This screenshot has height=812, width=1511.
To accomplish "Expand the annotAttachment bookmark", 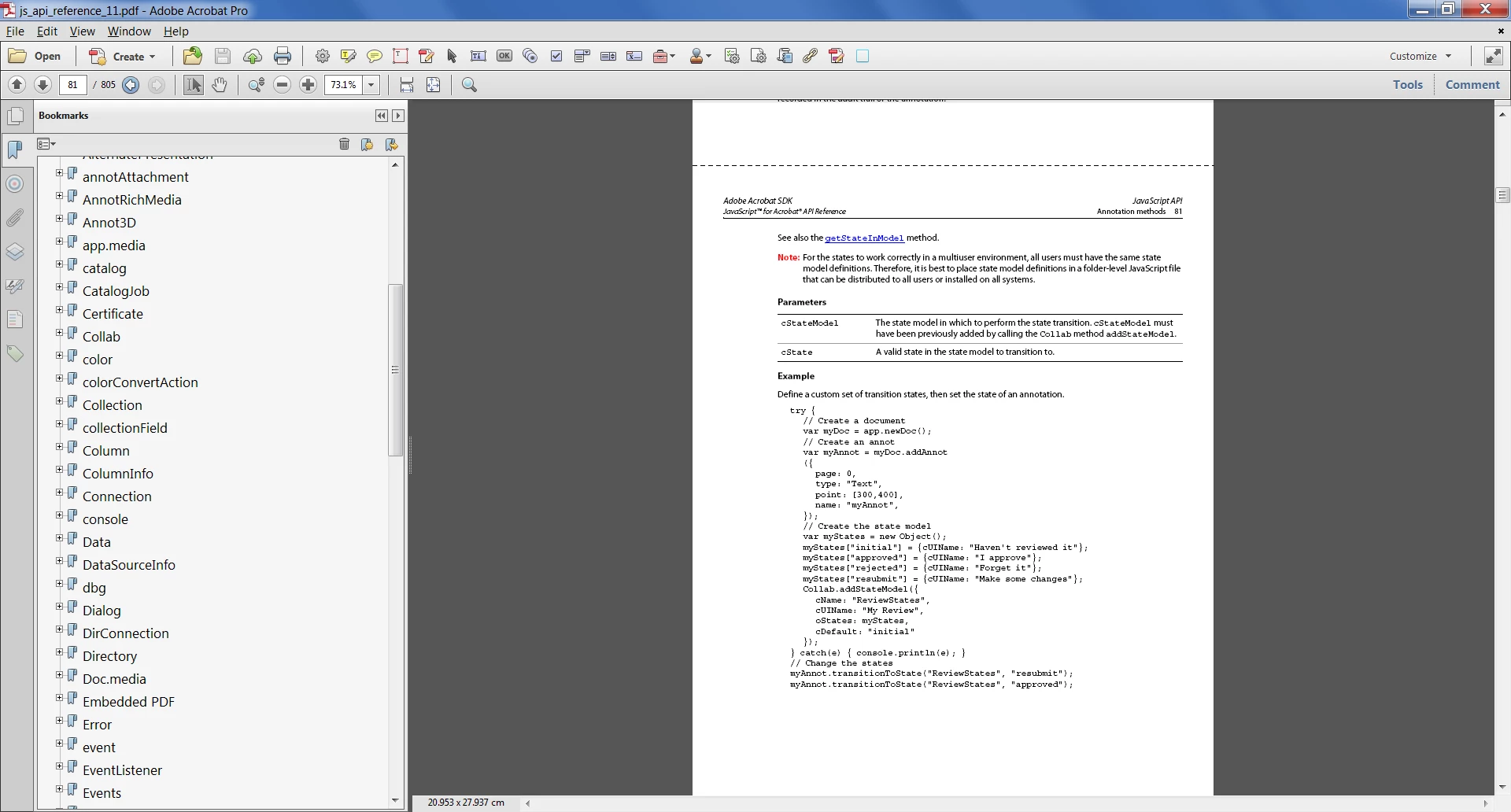I will (59, 173).
